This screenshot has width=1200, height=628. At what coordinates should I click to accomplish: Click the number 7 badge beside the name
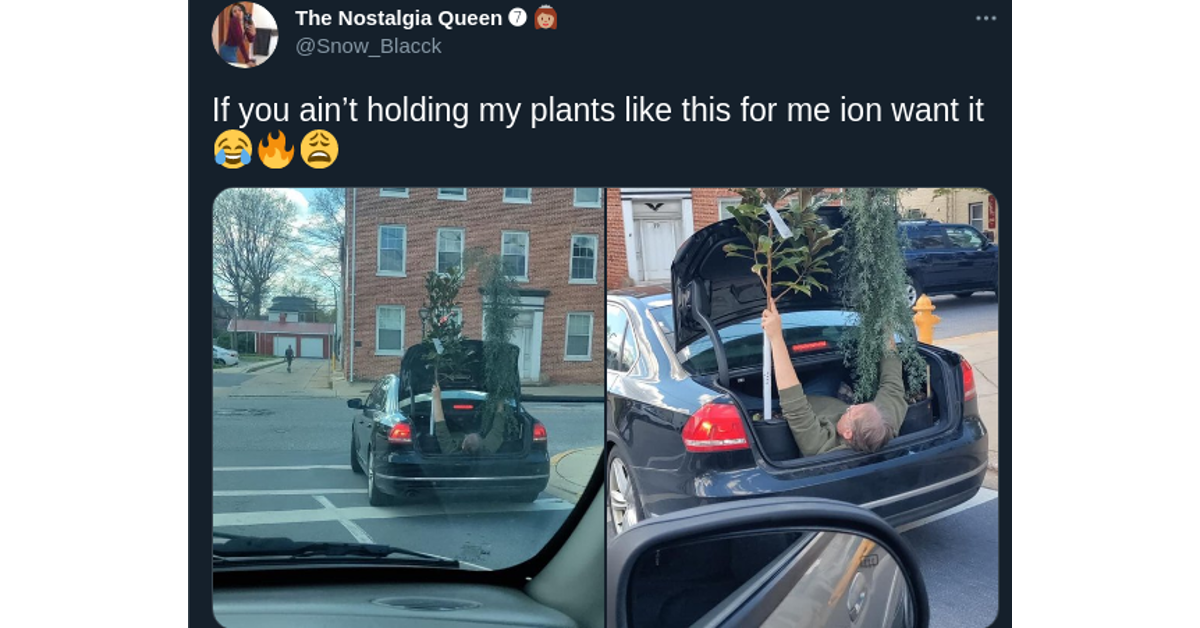click(x=517, y=17)
